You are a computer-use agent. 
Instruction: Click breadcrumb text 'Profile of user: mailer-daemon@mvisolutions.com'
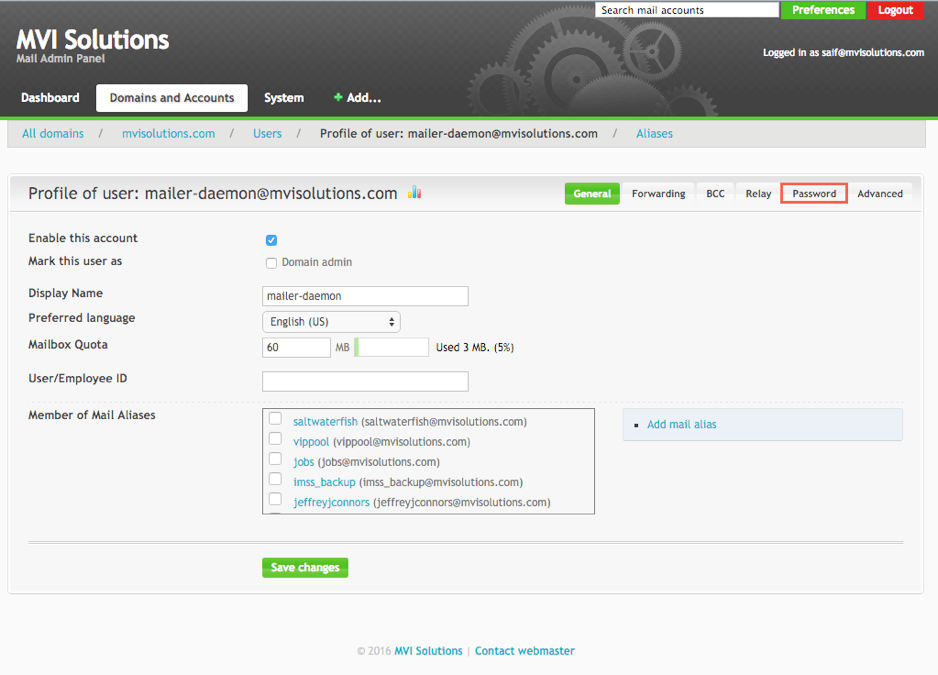click(x=459, y=133)
